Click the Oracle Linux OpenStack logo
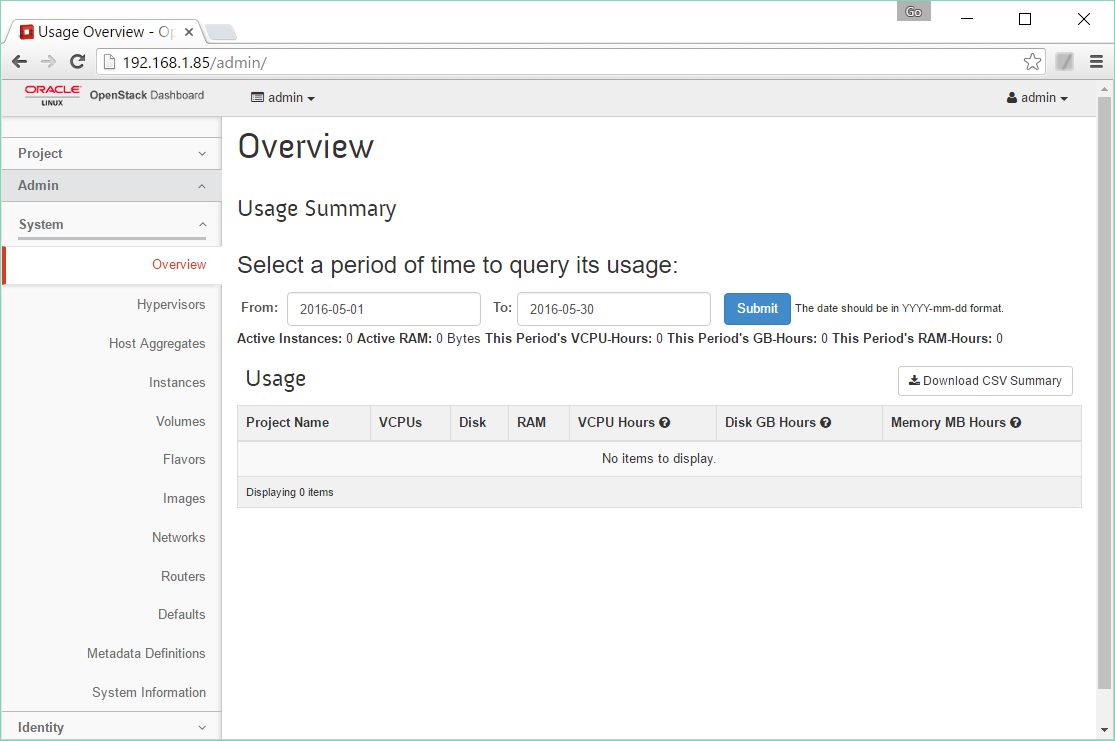The height and width of the screenshot is (741, 1115). click(x=52, y=94)
